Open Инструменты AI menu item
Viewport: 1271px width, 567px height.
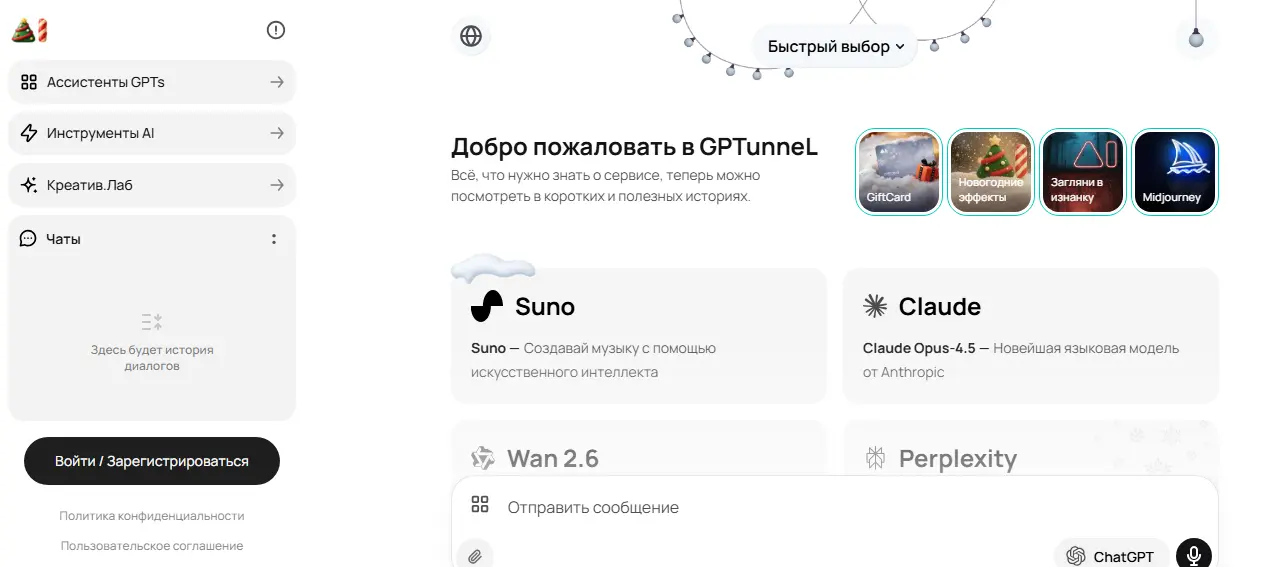152,133
